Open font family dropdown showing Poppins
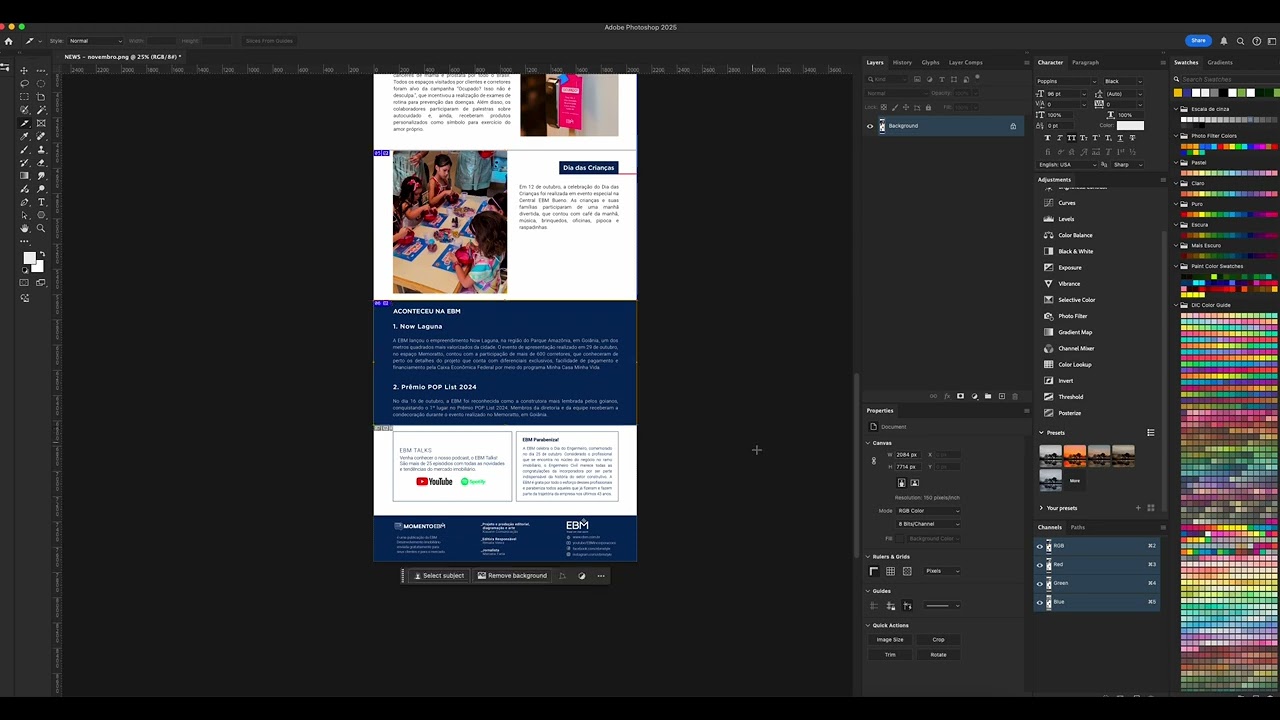This screenshot has height=720, width=1280. pos(1067,81)
